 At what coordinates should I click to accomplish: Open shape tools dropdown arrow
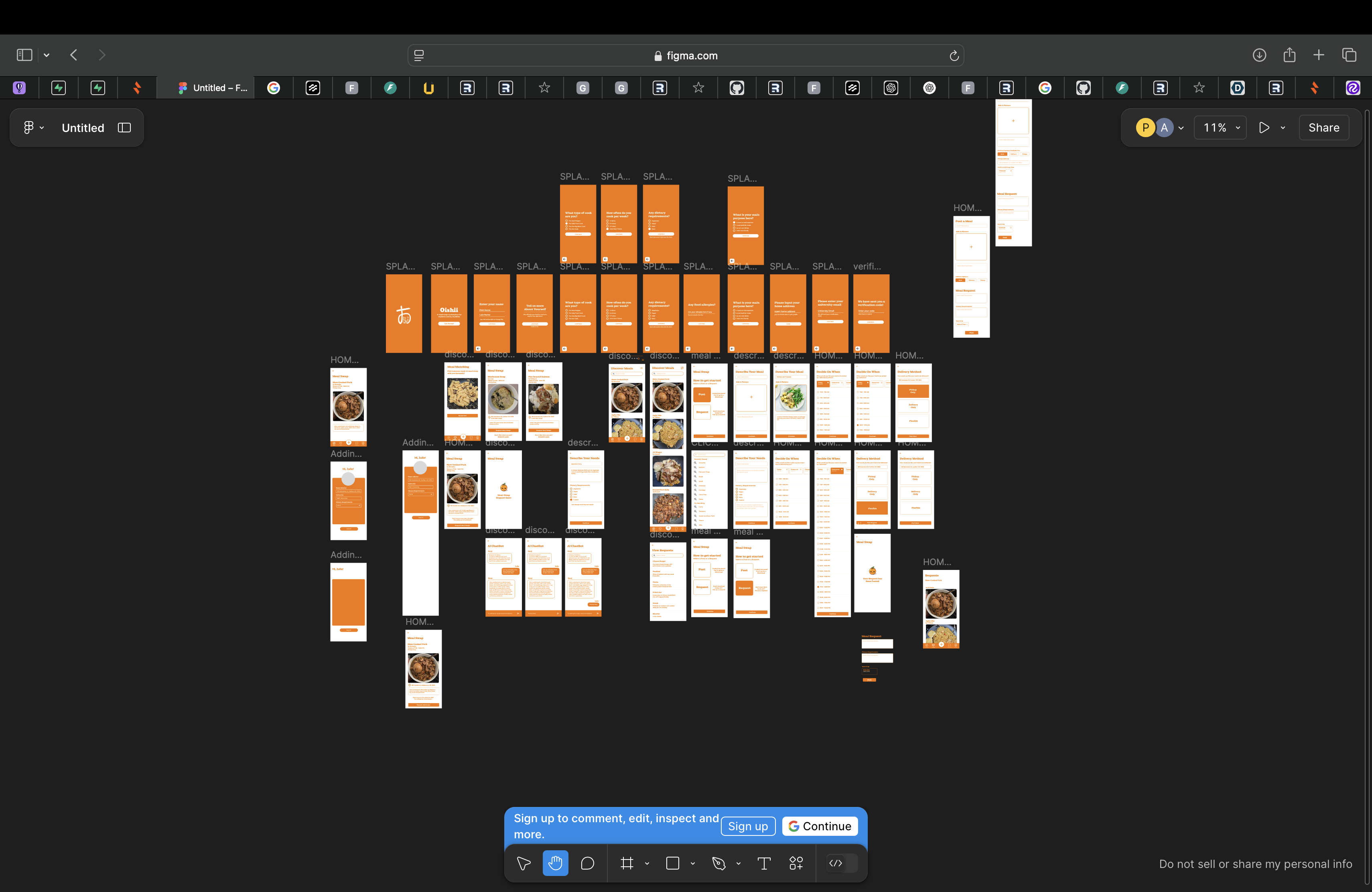(693, 863)
